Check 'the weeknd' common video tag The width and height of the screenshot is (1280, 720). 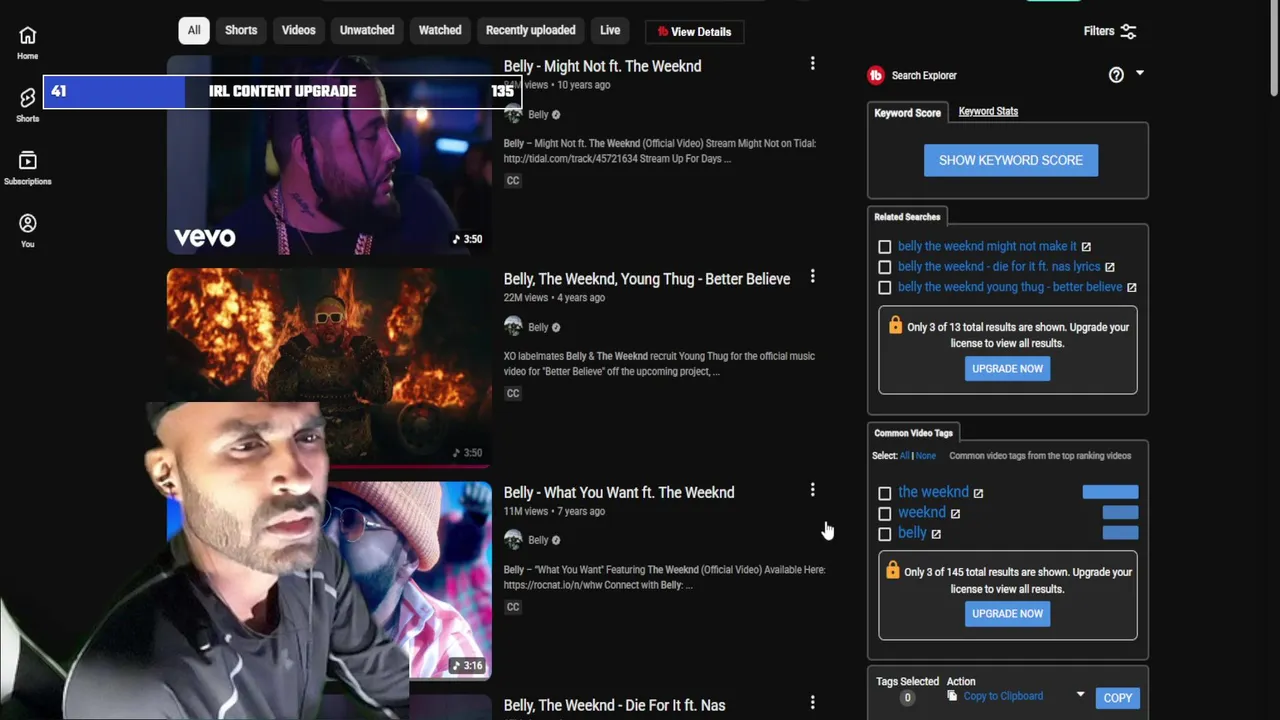click(884, 493)
